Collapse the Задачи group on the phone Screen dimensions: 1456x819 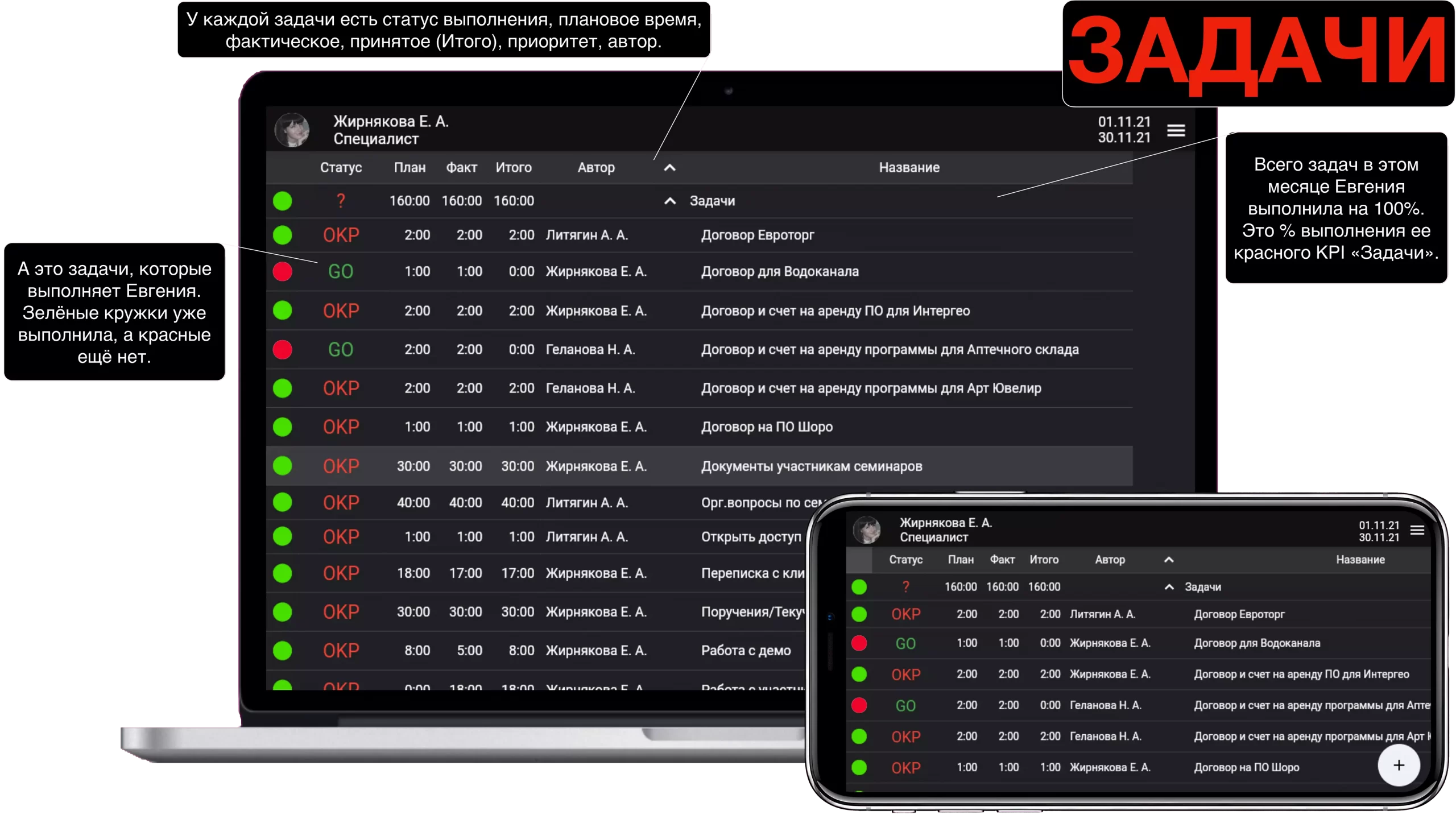[1169, 587]
